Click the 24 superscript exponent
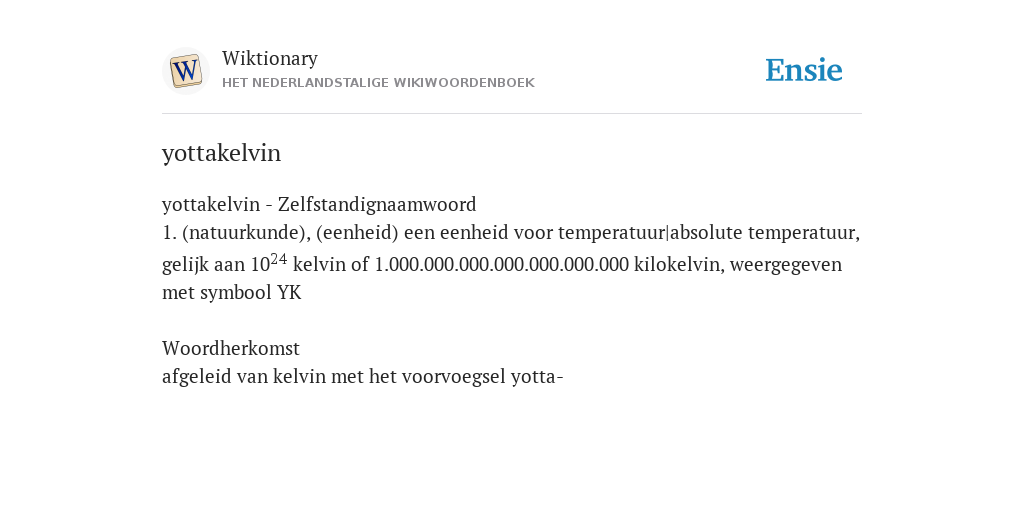Viewport: 1024px width, 512px height. coord(278,259)
